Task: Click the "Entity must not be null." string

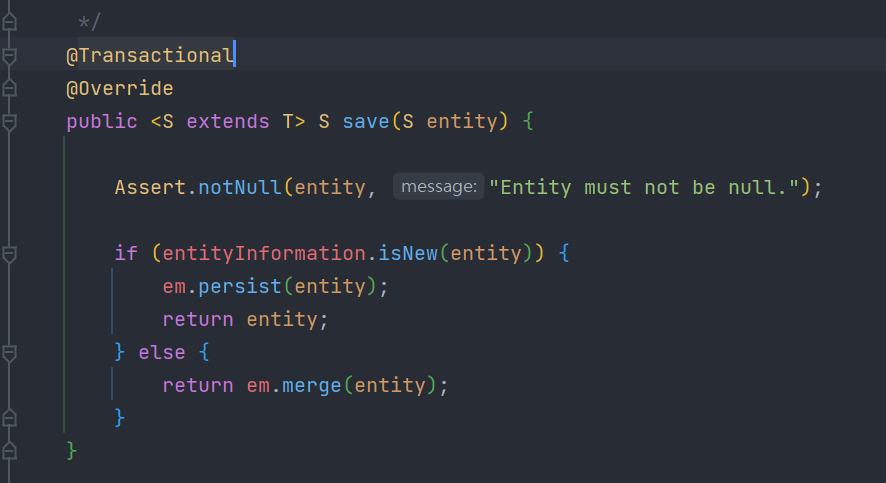Action: 643,188
